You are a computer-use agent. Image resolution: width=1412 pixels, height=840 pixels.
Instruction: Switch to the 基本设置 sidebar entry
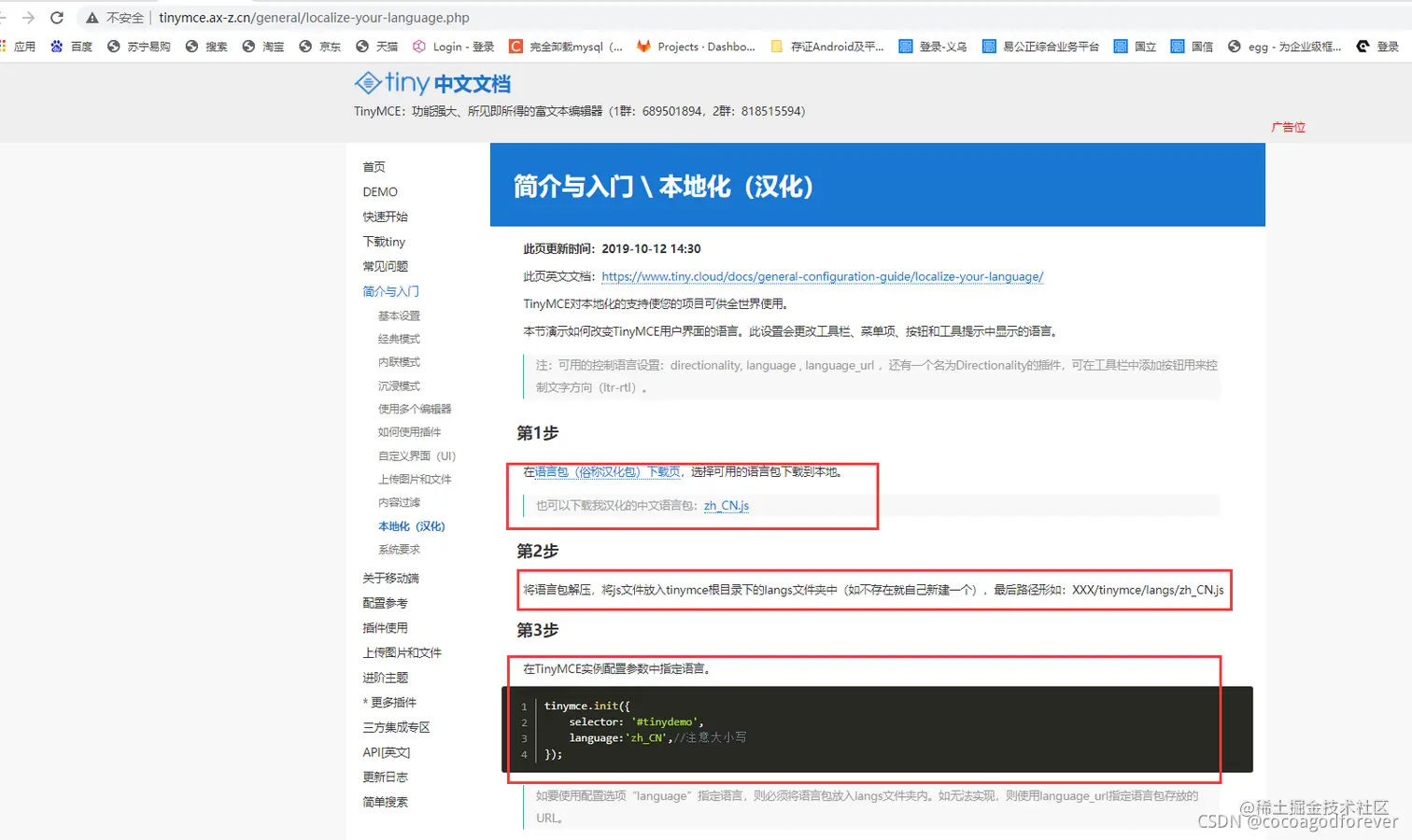tap(401, 315)
